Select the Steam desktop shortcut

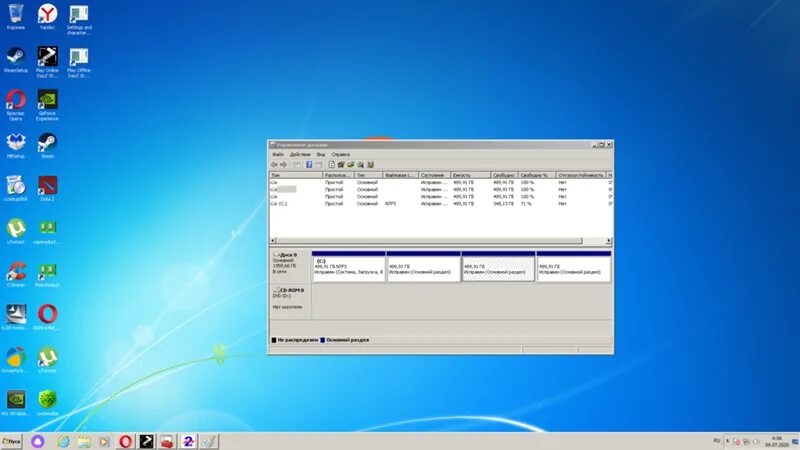[47, 145]
